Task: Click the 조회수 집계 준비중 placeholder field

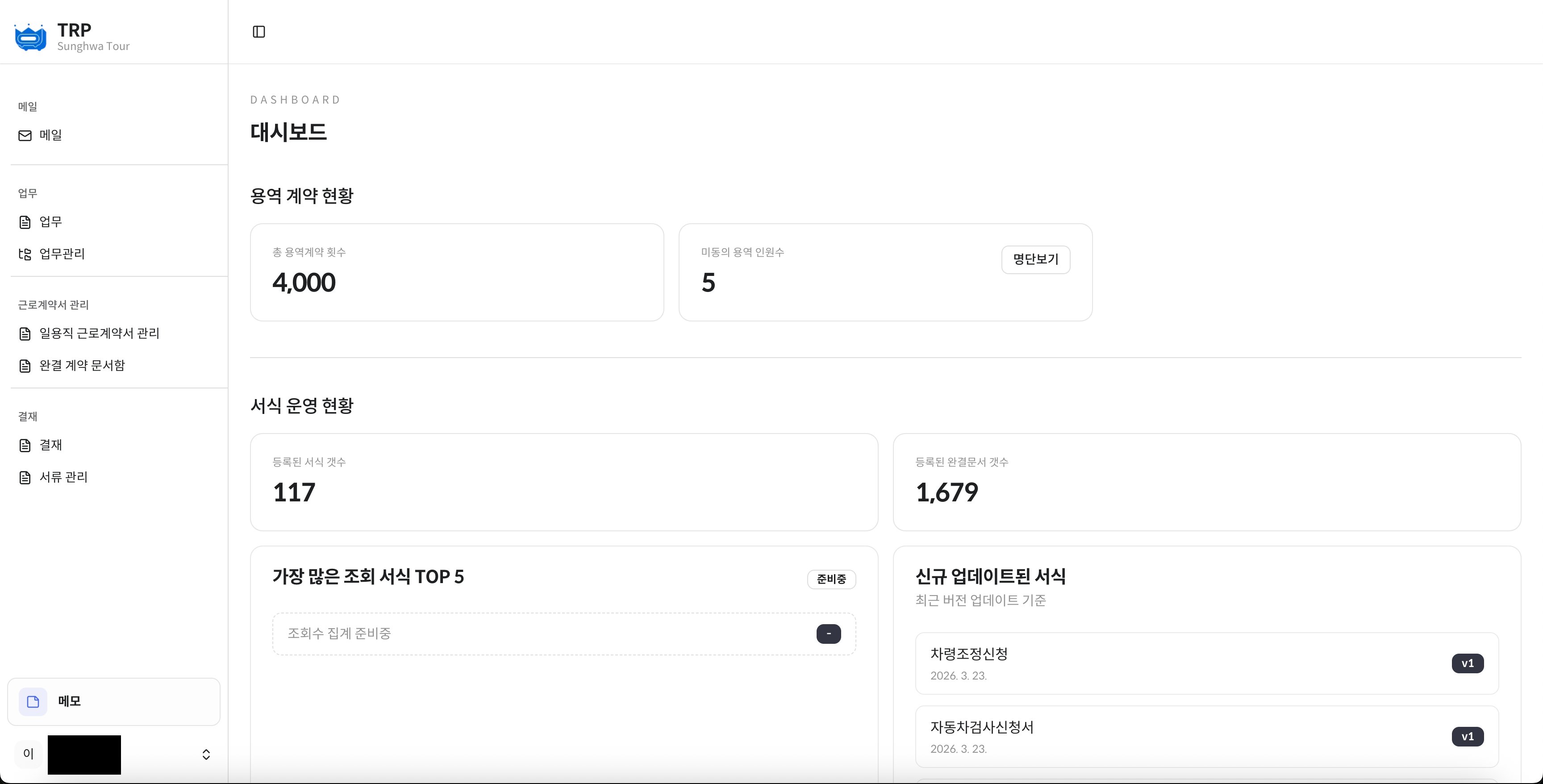Action: click(x=539, y=633)
